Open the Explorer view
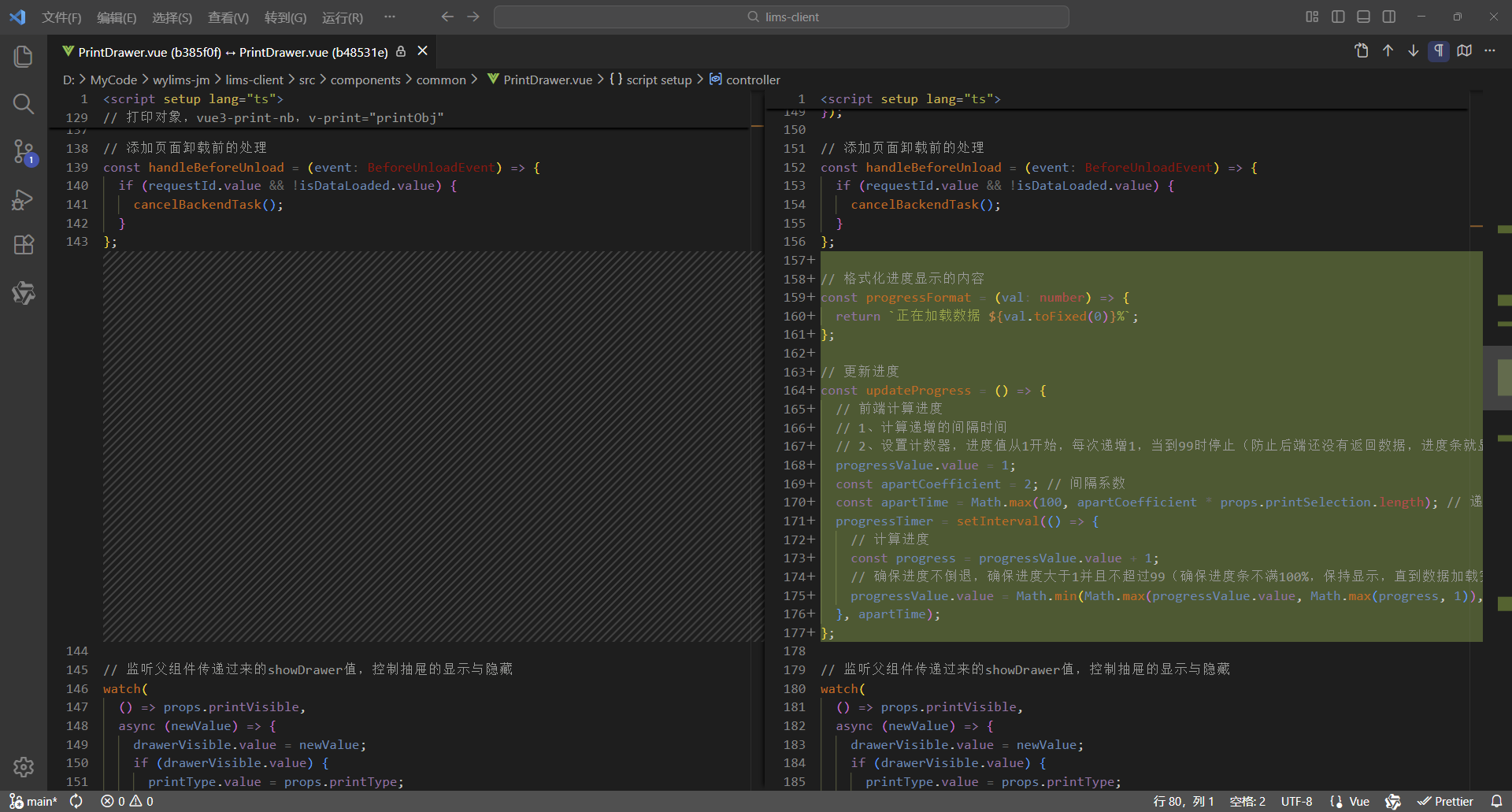 pyautogui.click(x=24, y=56)
